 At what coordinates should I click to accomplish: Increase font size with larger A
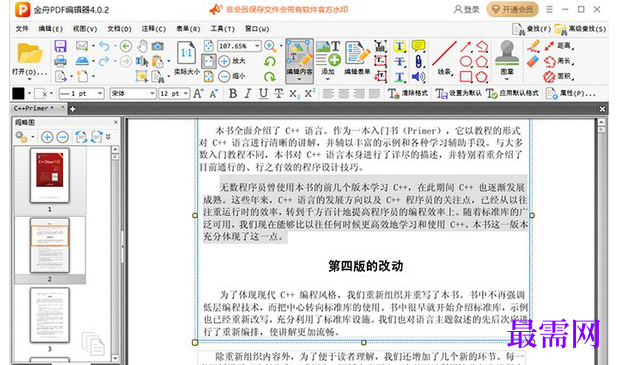(x=199, y=94)
